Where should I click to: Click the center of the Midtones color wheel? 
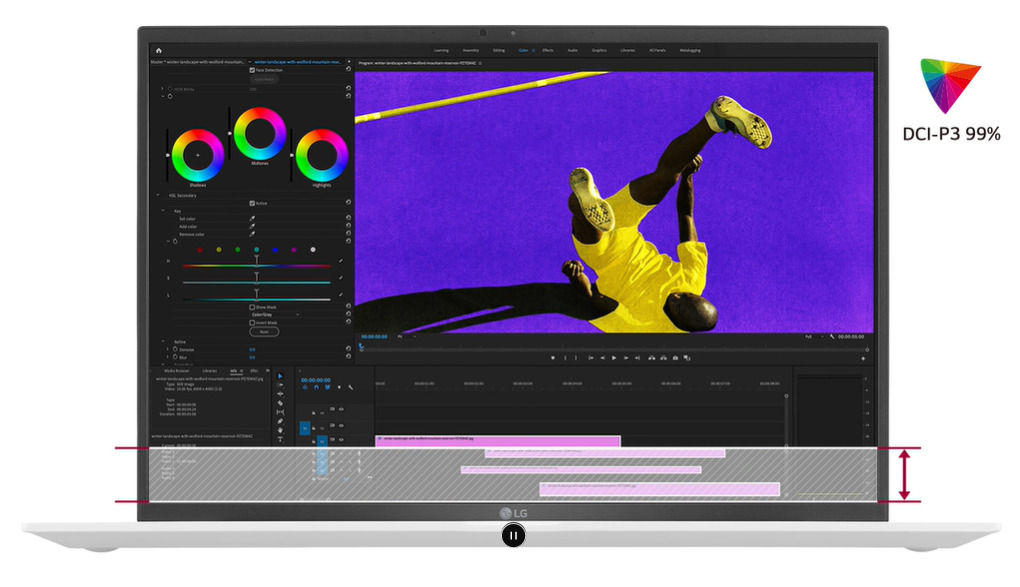(259, 132)
